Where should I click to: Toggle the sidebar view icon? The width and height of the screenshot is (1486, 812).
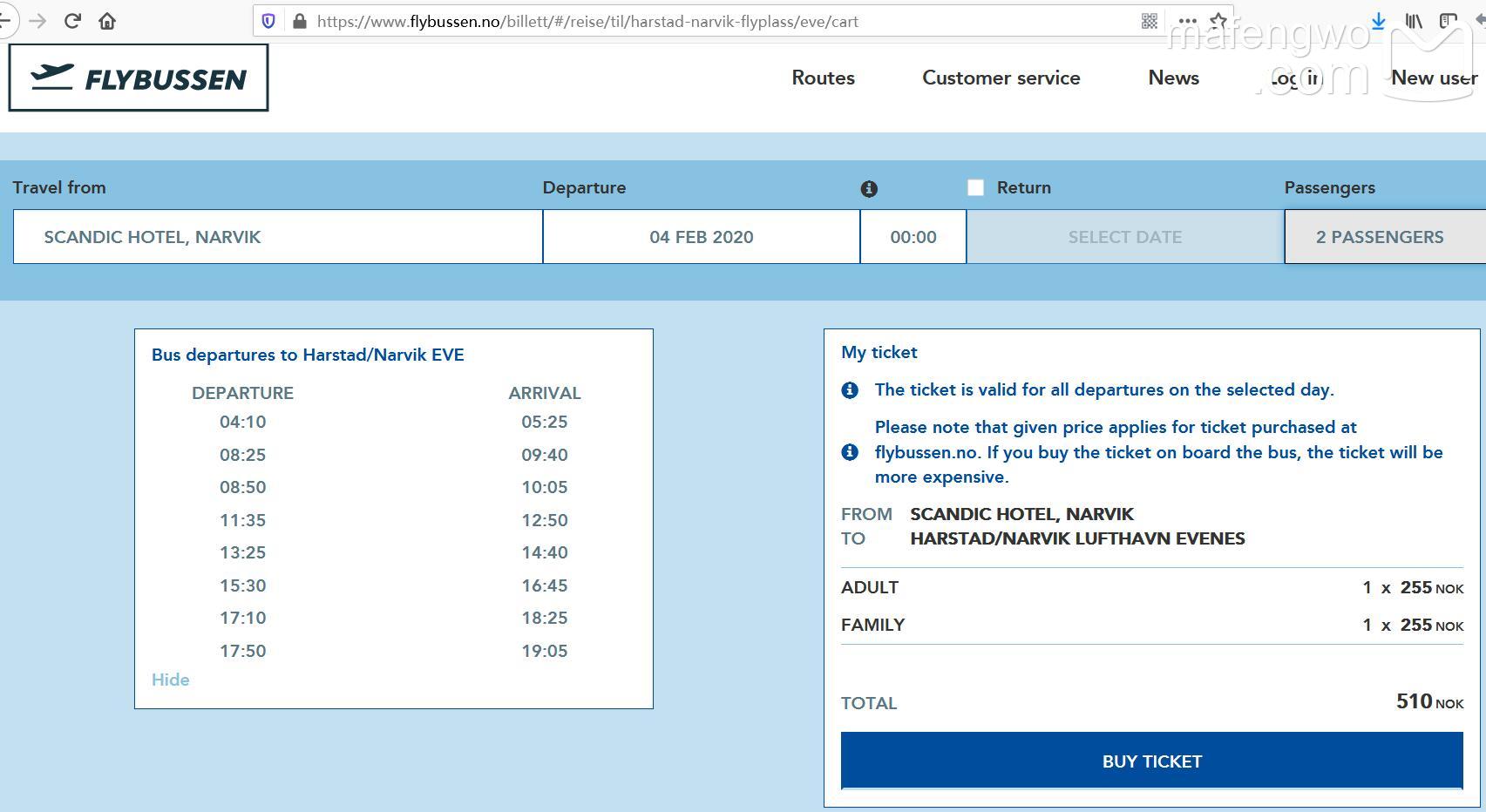point(1448,21)
